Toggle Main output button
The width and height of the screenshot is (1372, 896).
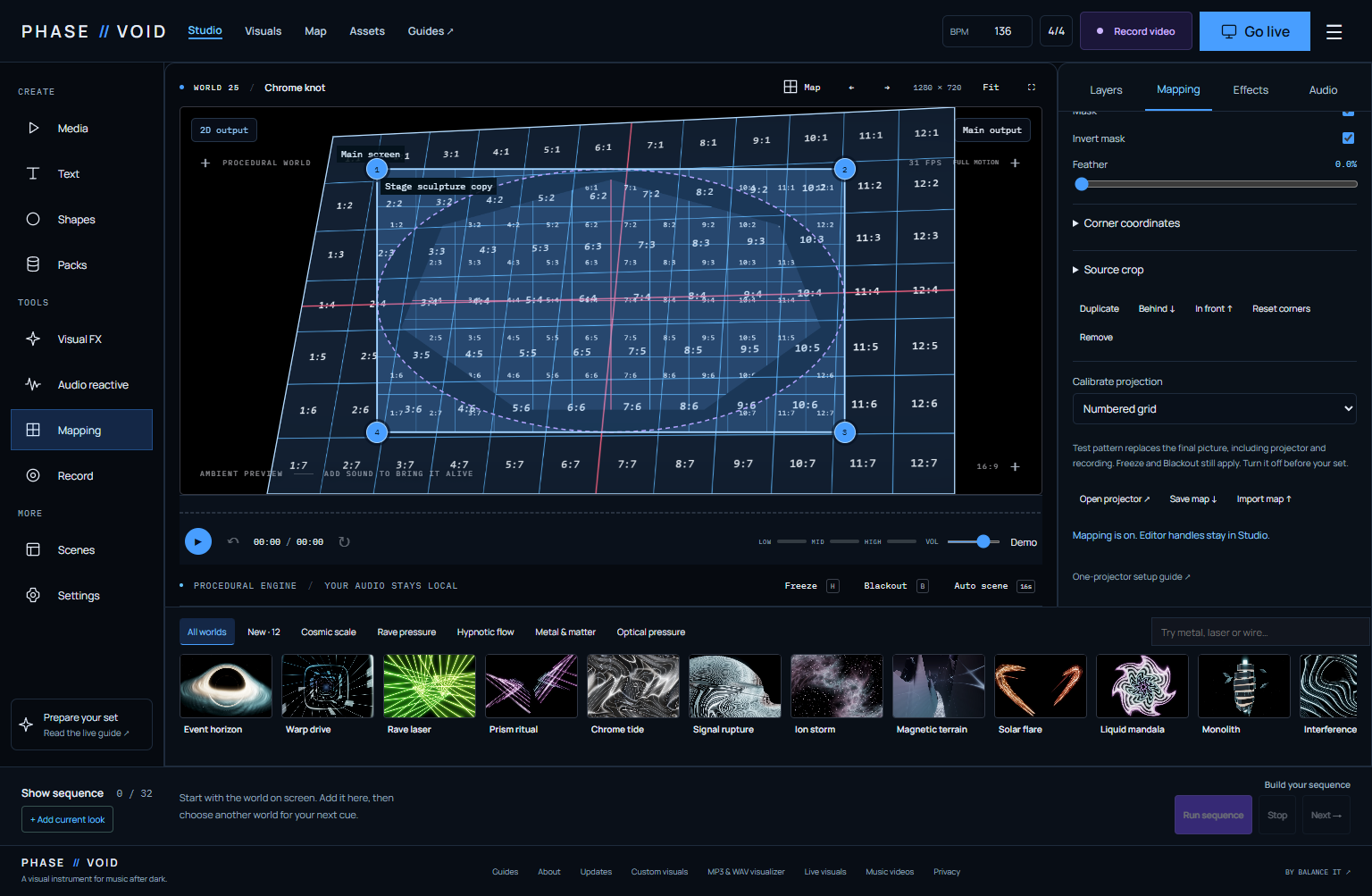[x=991, y=130]
